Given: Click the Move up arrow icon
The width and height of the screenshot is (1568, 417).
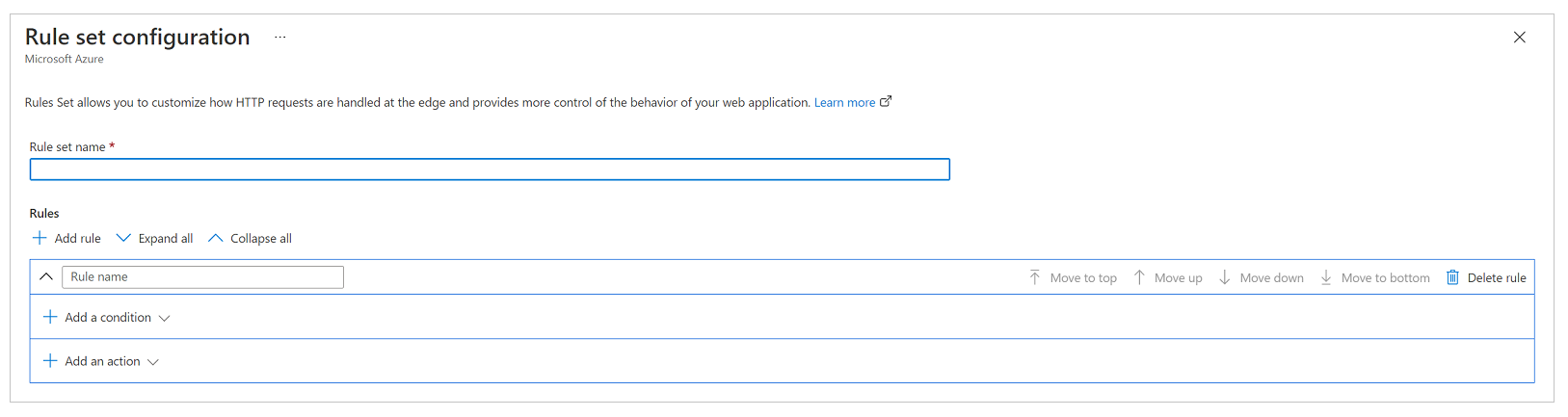Looking at the screenshot, I should 1139,277.
